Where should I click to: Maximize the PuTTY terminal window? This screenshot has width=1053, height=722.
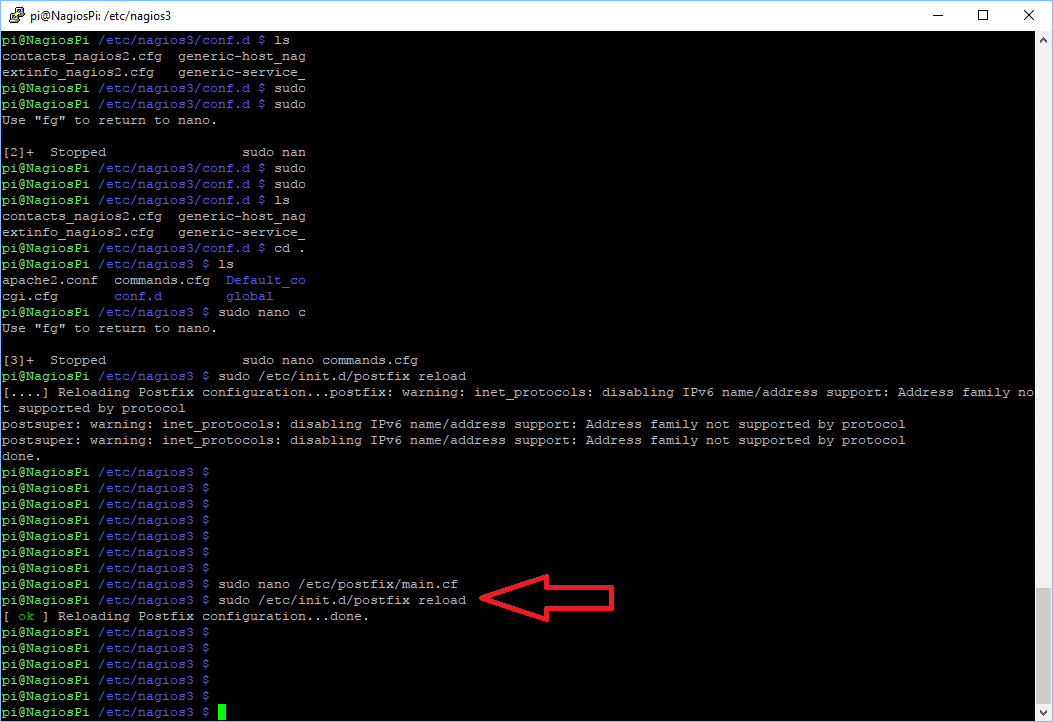point(983,15)
